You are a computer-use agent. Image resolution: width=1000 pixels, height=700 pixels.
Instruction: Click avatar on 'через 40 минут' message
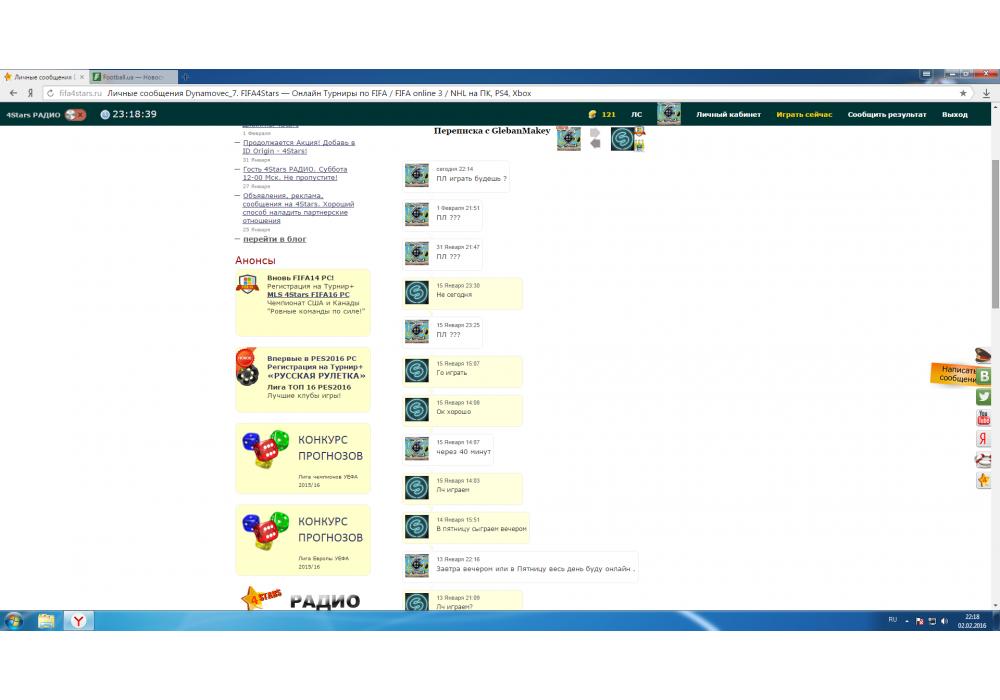(x=416, y=448)
